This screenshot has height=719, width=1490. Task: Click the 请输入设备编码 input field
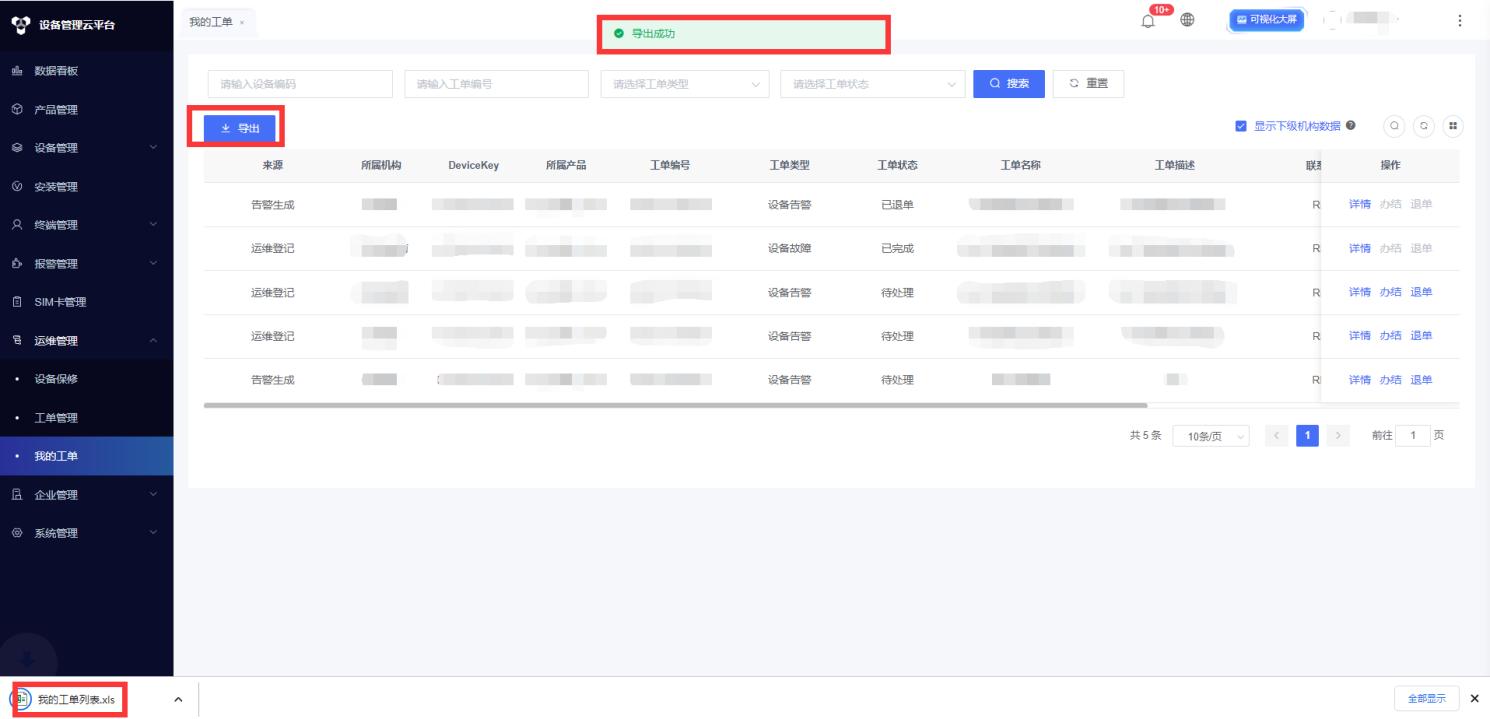tap(300, 84)
